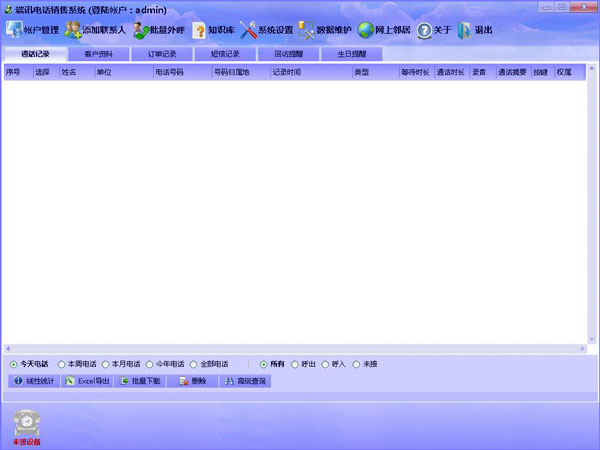Click the 添加联系人 add contact icon

(73, 30)
